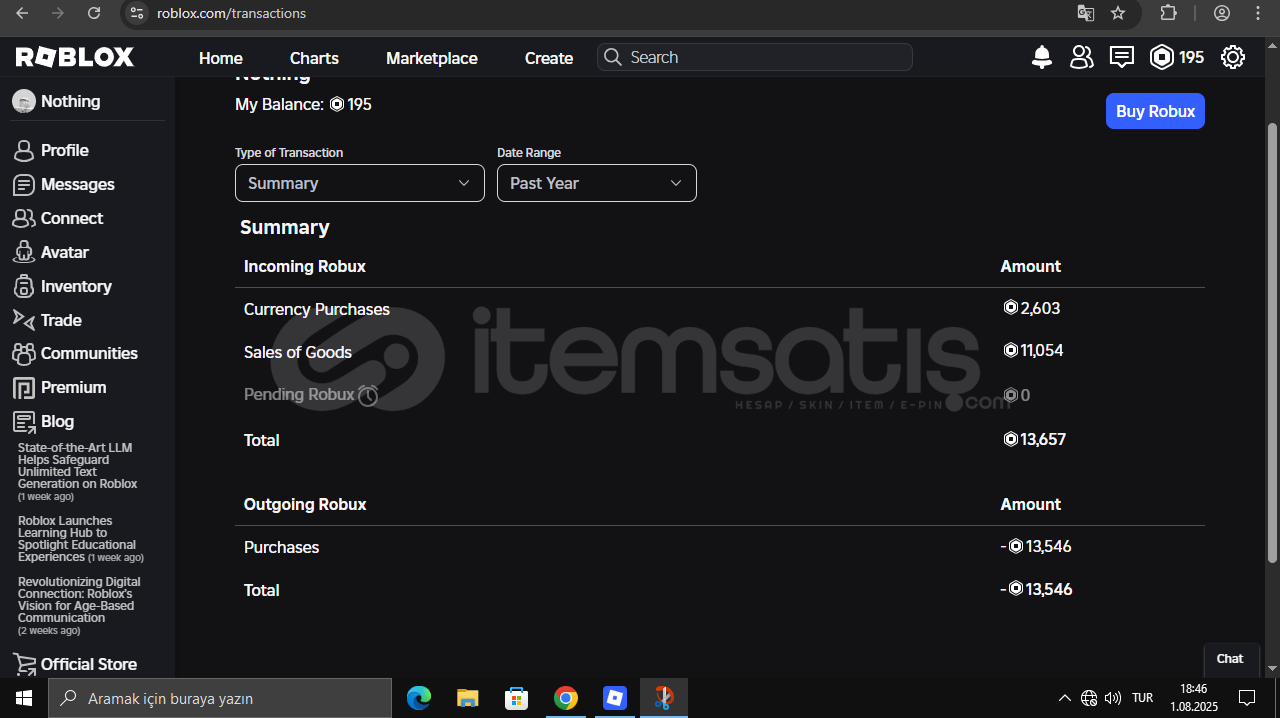The height and width of the screenshot is (718, 1280).
Task: Switch to Chrome on the taskbar
Action: [566, 698]
